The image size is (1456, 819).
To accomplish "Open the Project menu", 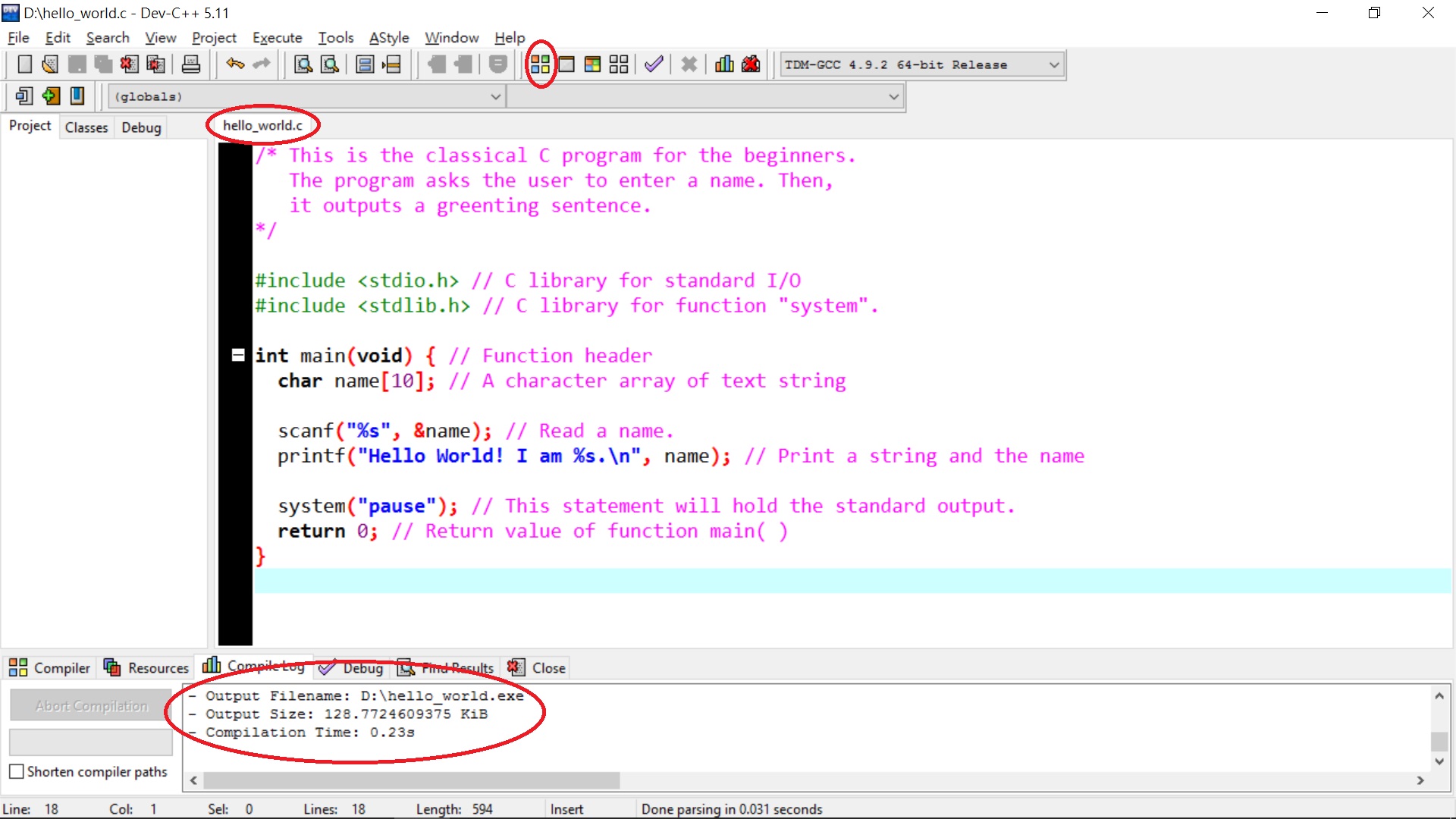I will pos(214,37).
